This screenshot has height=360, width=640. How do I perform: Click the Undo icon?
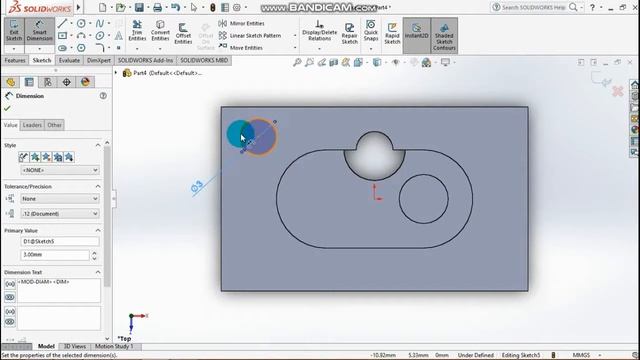(x=176, y=7)
